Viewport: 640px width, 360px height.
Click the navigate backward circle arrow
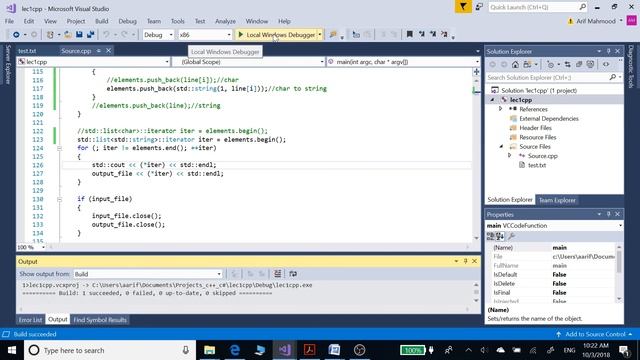coord(16,35)
